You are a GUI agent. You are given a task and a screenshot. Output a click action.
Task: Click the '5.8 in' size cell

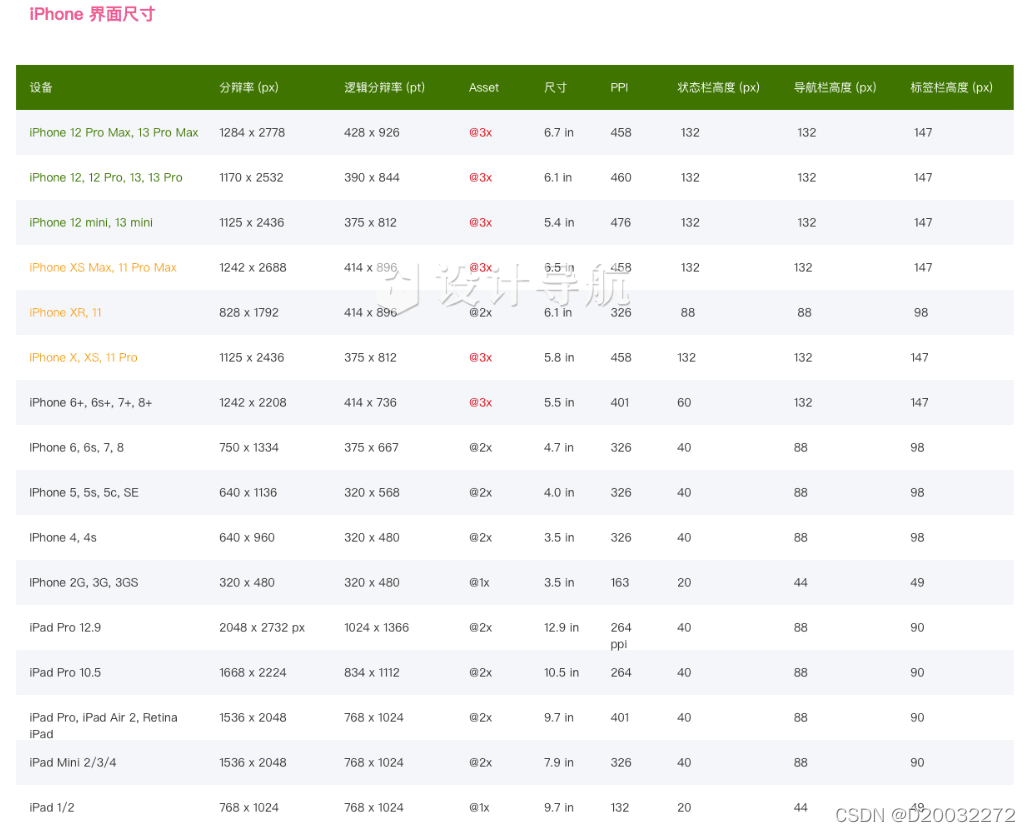tap(558, 357)
